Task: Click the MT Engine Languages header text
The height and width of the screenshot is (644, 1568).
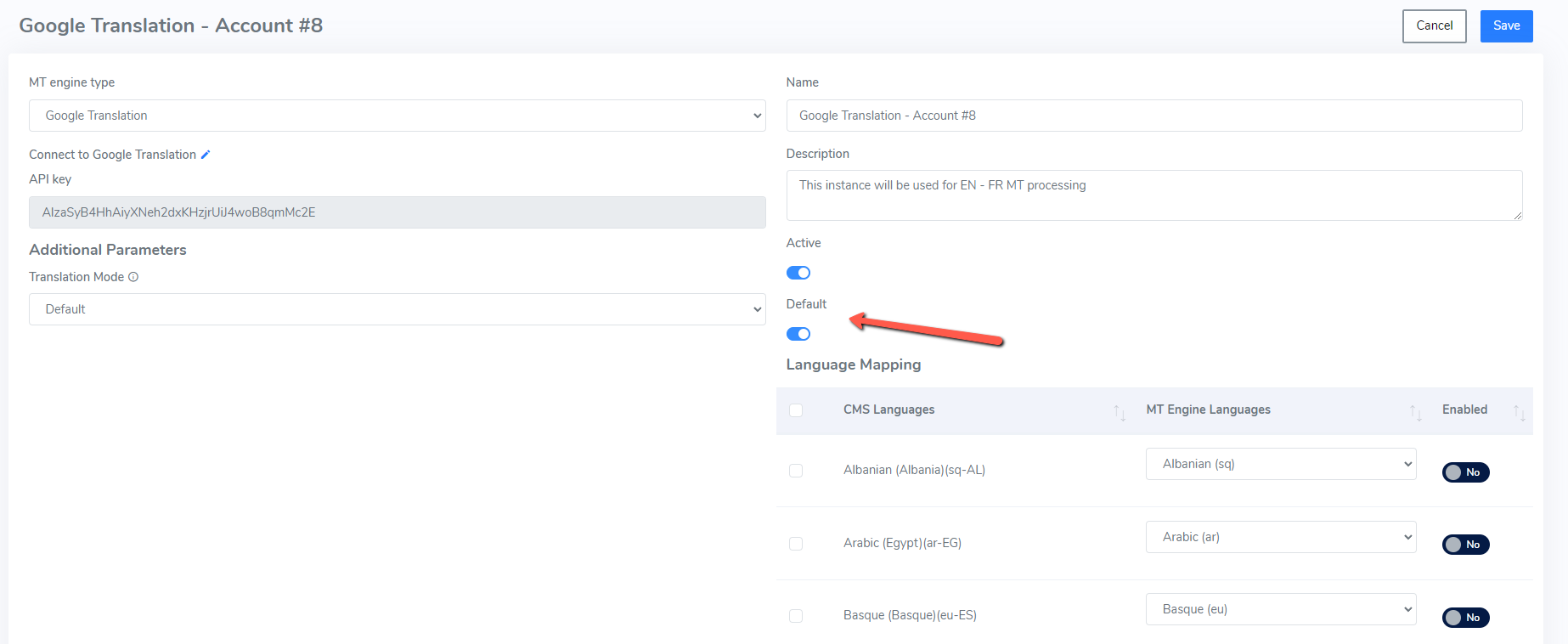Action: pos(1208,410)
